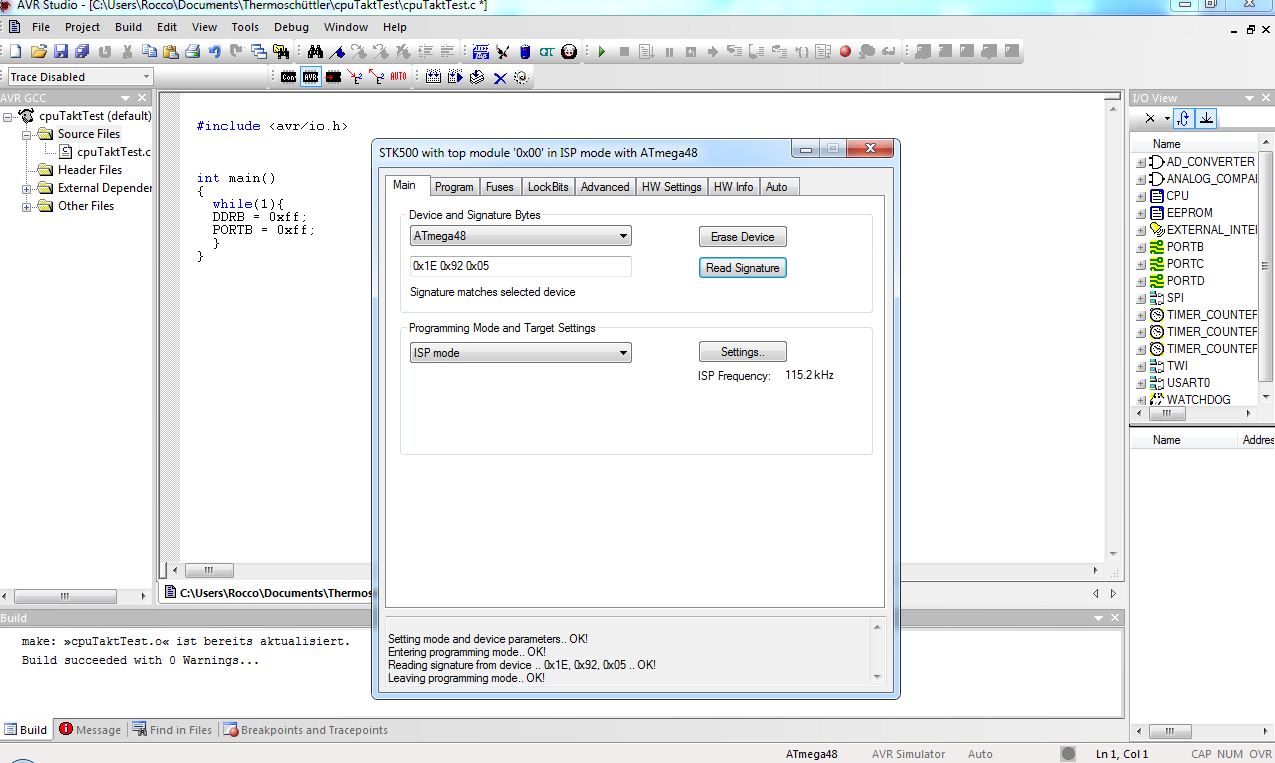Expand the Other Files tree folder
The image size is (1275, 763).
(27, 206)
